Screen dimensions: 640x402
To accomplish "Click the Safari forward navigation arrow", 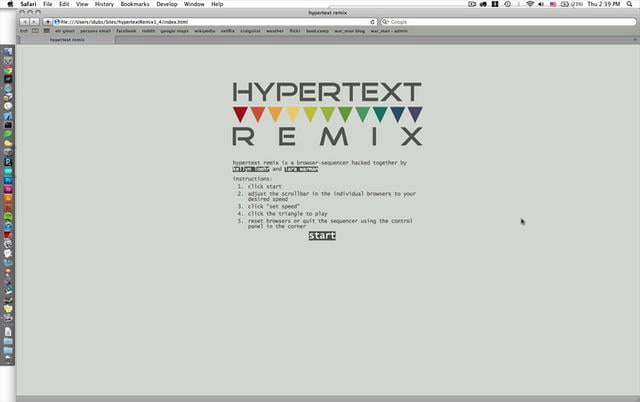I will click(x=33, y=21).
